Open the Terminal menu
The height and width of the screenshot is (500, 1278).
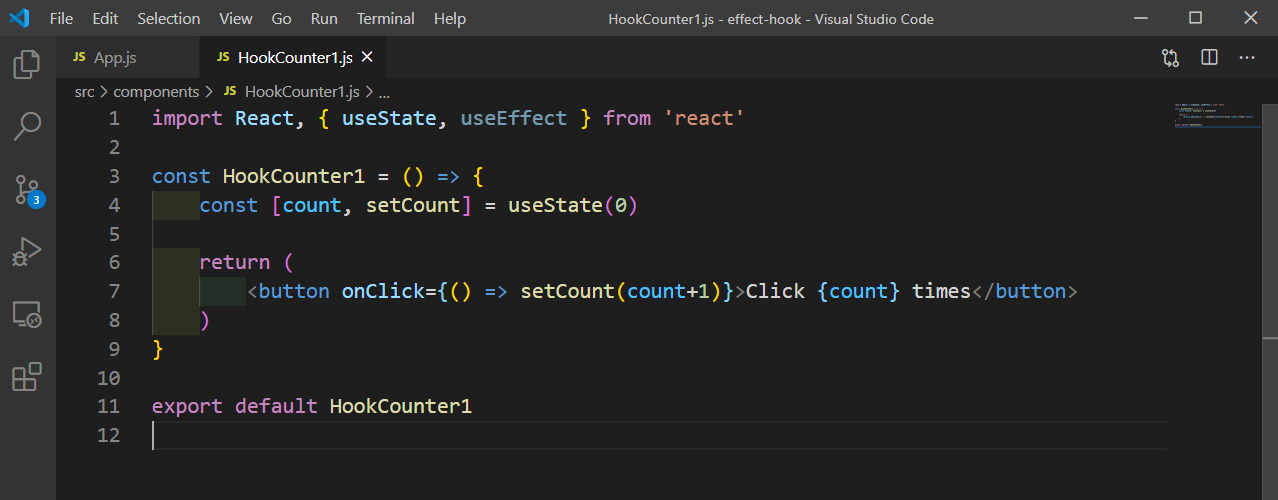386,18
